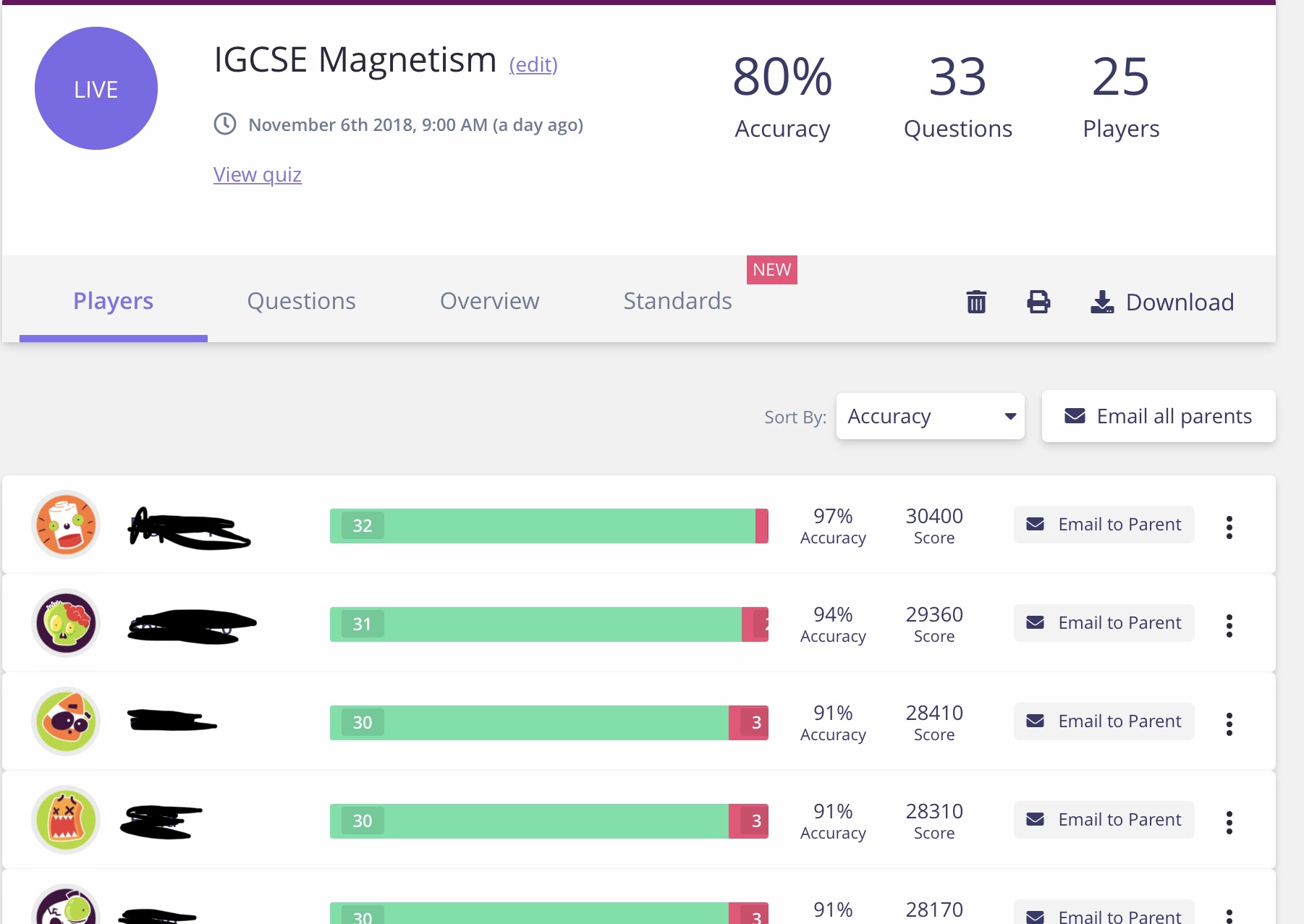Select the Standards tab
1304x924 pixels.
(677, 301)
